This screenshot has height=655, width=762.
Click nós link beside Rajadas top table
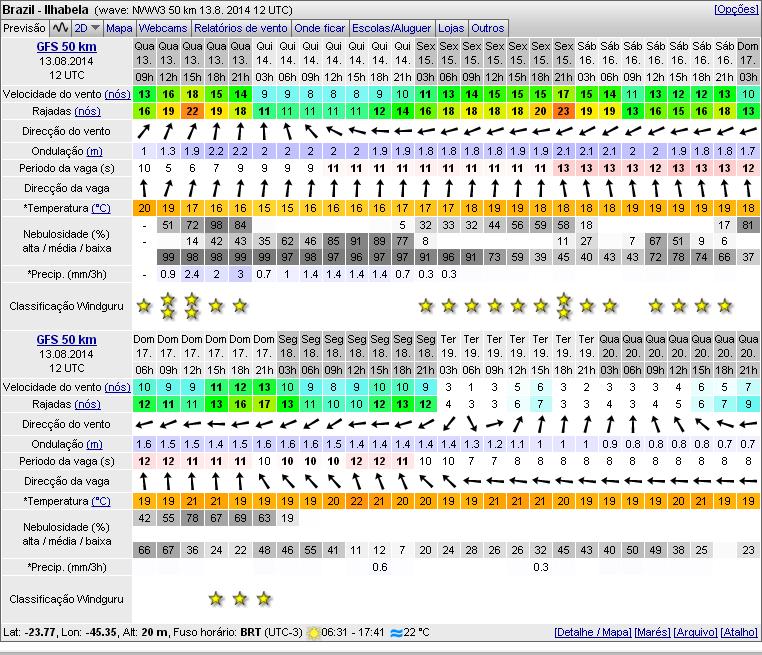point(87,111)
